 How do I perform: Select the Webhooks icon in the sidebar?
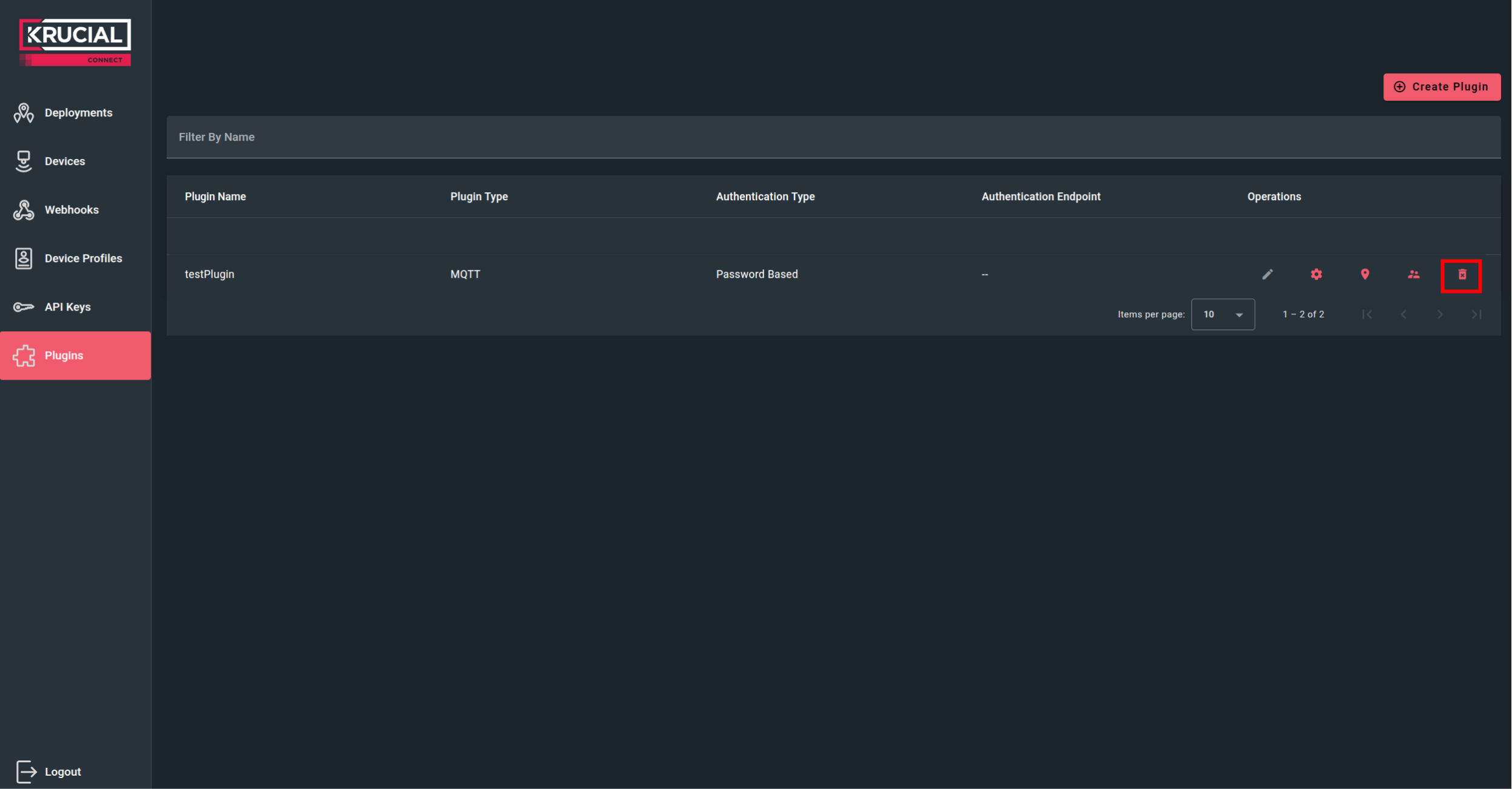click(x=24, y=209)
